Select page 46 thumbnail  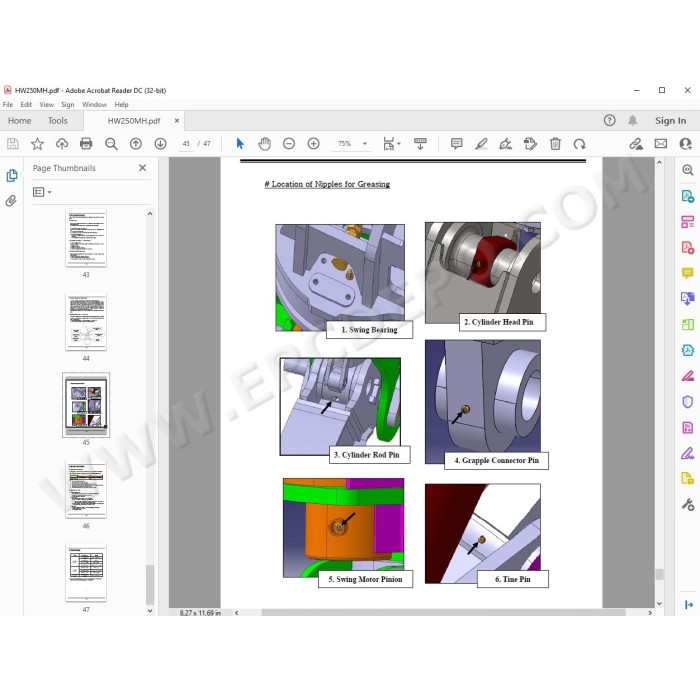[x=86, y=489]
